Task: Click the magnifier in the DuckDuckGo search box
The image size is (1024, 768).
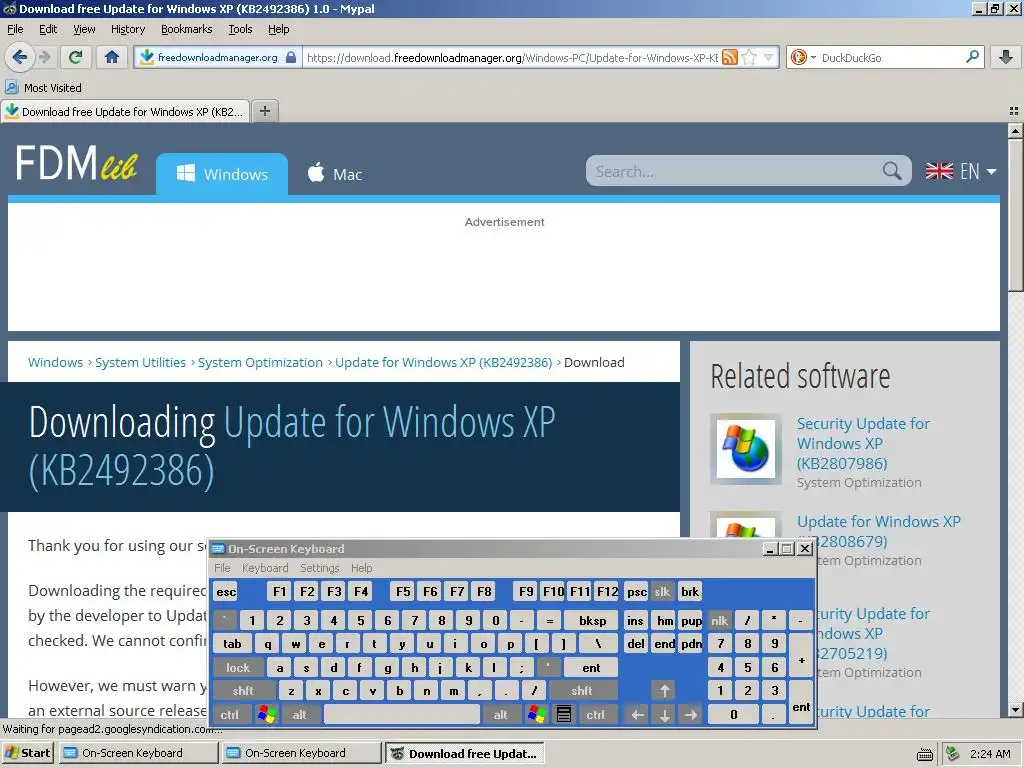Action: tap(972, 57)
